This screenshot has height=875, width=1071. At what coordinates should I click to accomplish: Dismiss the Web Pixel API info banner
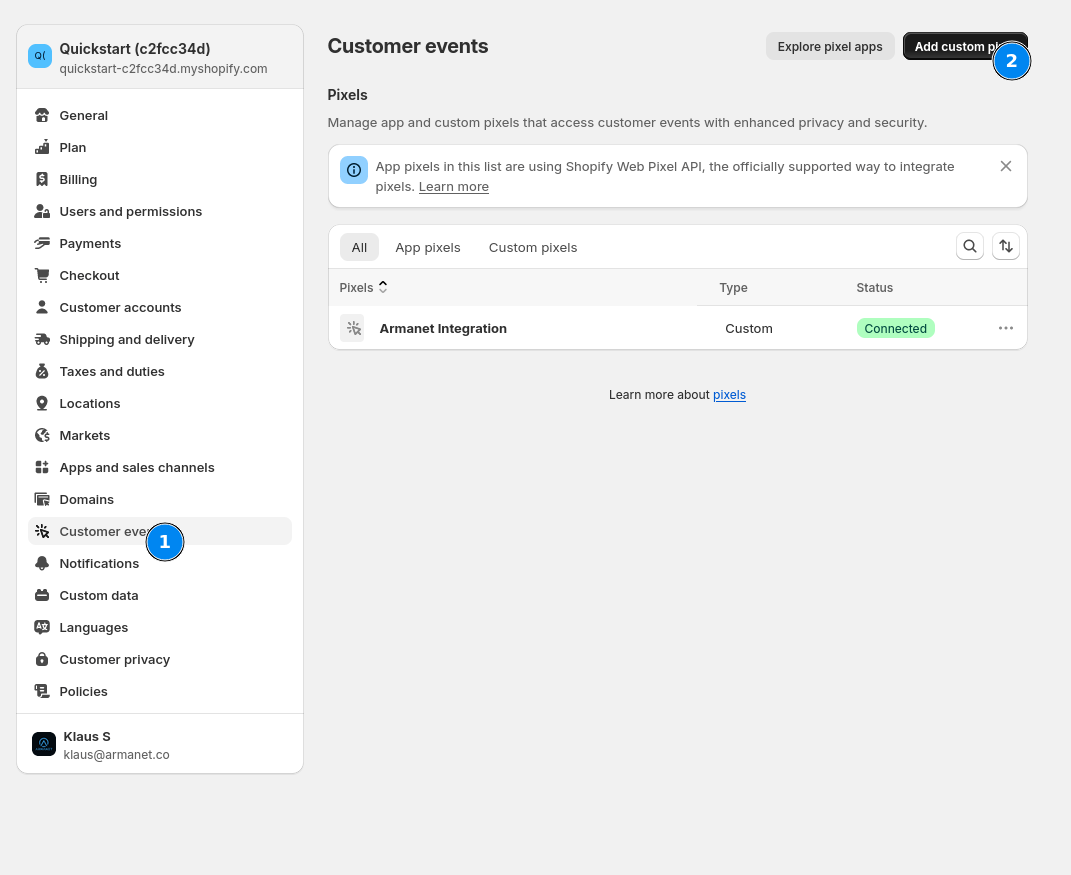point(1005,166)
